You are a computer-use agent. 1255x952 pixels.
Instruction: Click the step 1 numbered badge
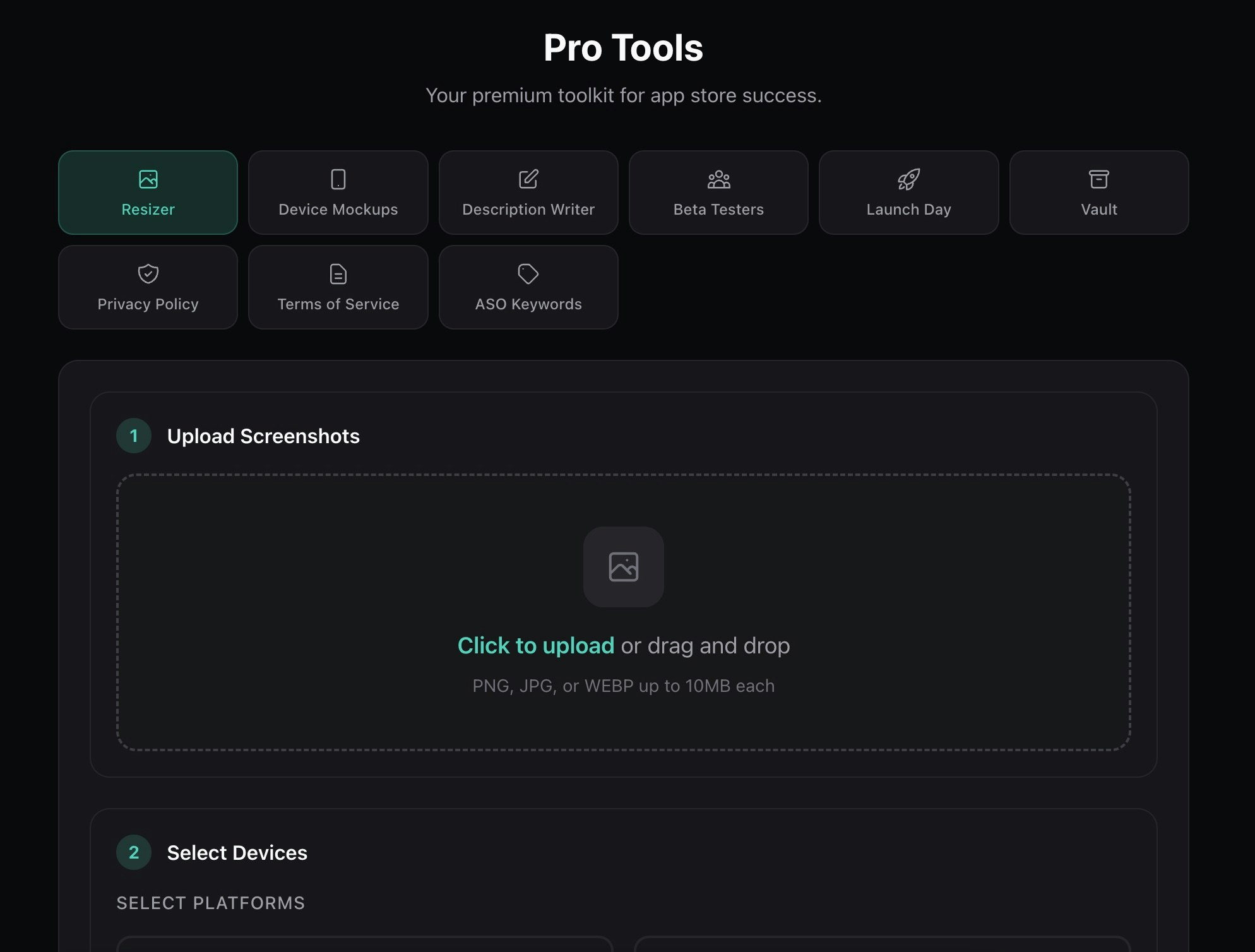(x=133, y=436)
